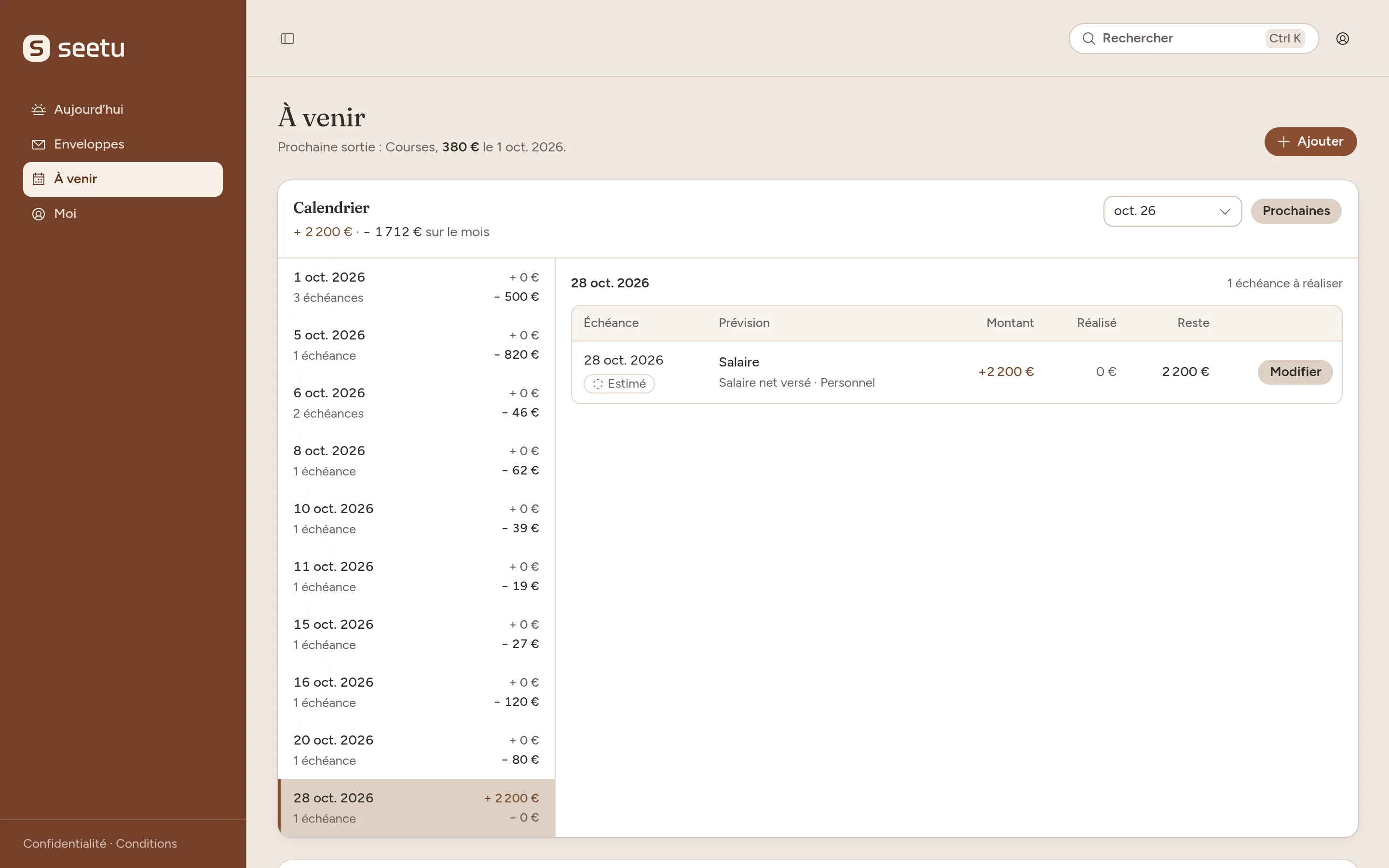Open the oct. 26 month dropdown

click(1172, 211)
